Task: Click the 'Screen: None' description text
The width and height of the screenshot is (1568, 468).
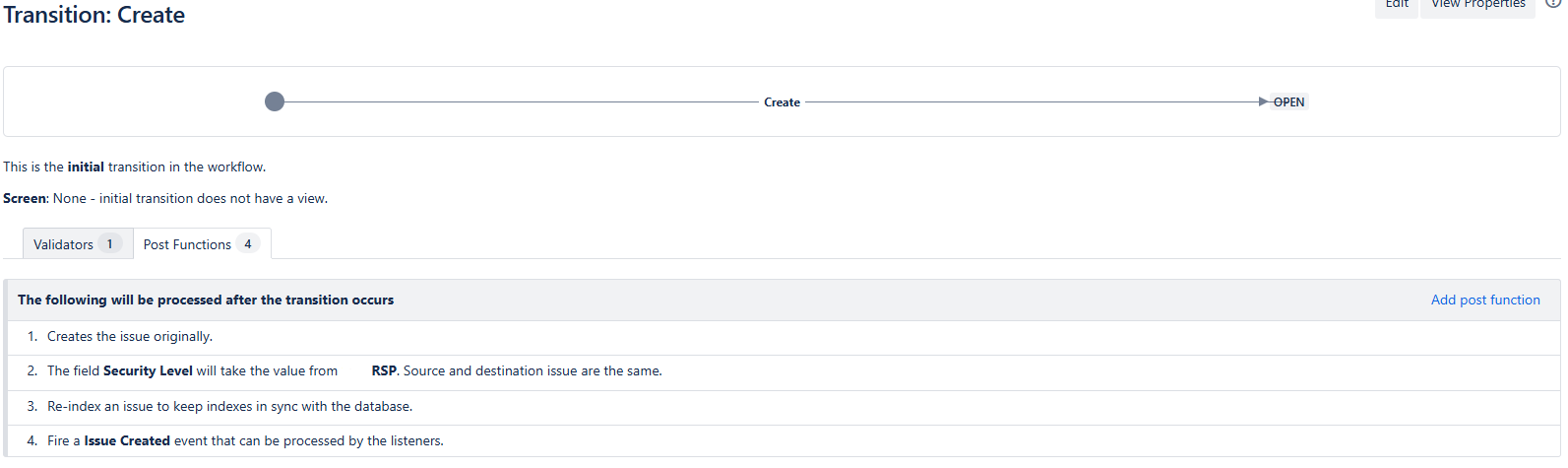Action: pyautogui.click(x=165, y=198)
